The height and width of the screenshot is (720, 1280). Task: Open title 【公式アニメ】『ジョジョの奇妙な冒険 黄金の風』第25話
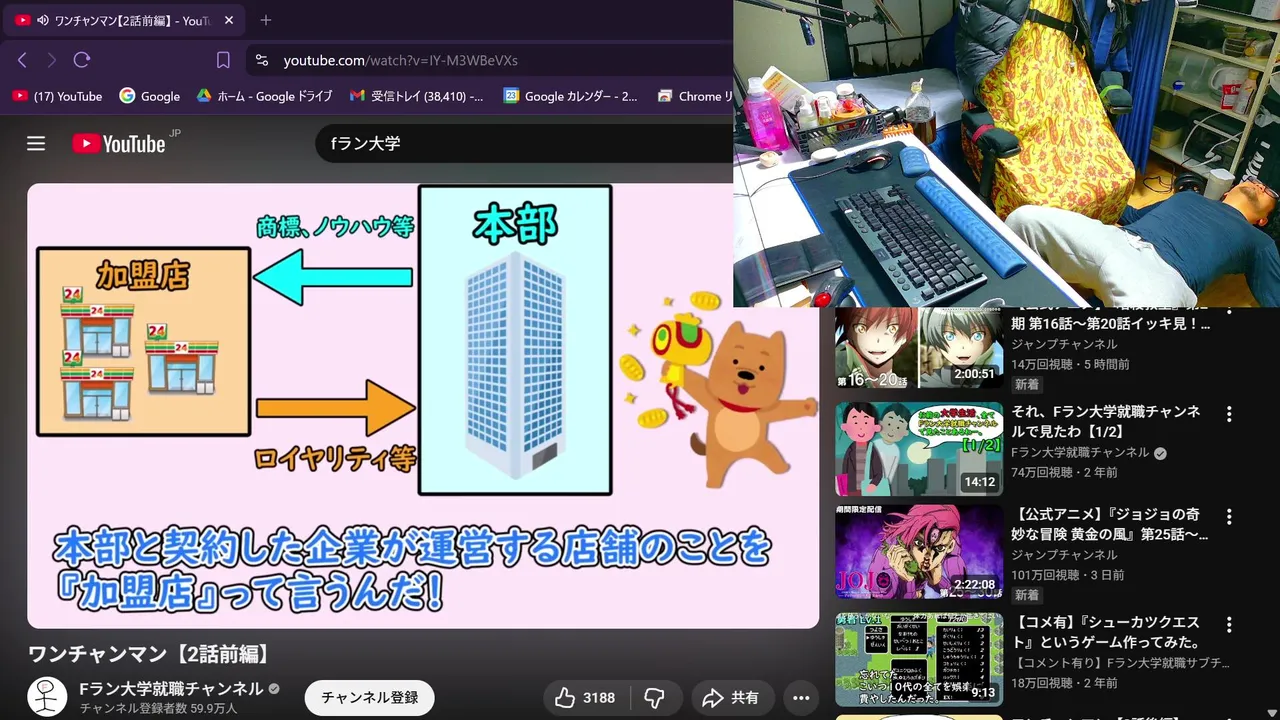pyautogui.click(x=1110, y=523)
